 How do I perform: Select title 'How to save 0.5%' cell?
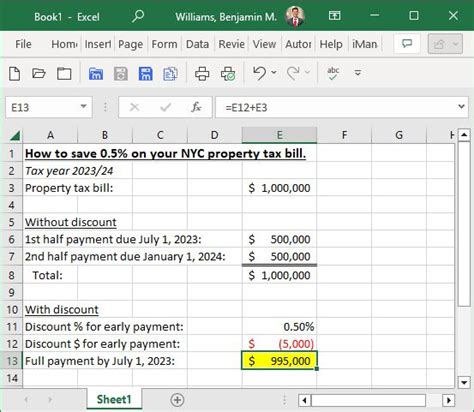pos(165,154)
